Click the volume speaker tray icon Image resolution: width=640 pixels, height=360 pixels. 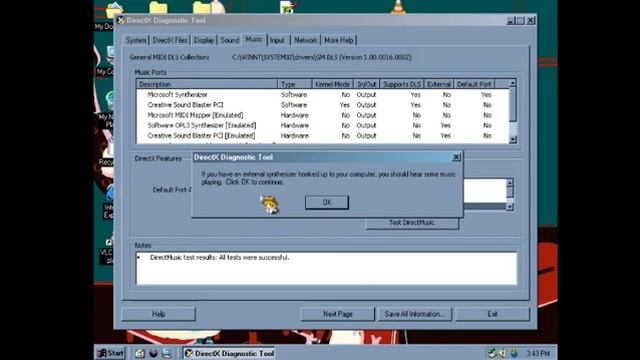point(502,353)
